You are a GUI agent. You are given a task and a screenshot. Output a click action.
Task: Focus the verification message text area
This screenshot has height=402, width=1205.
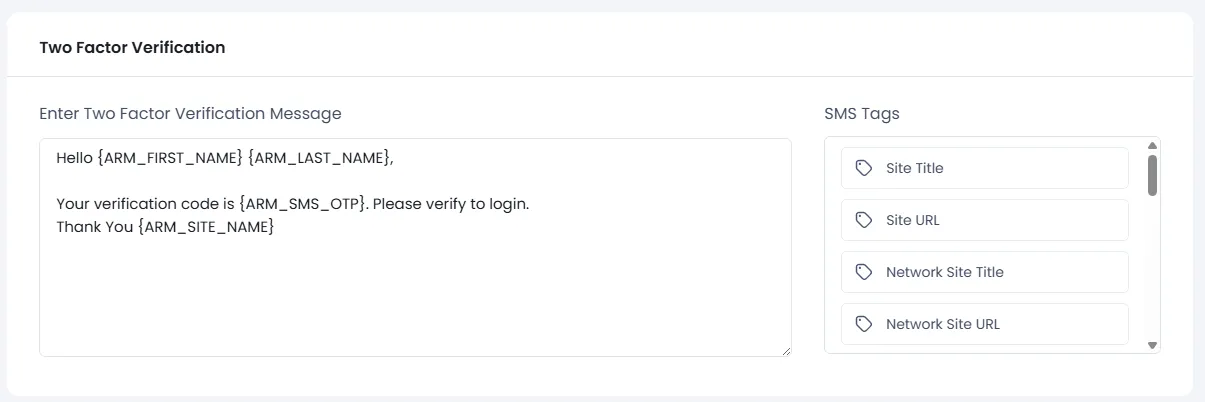415,300
